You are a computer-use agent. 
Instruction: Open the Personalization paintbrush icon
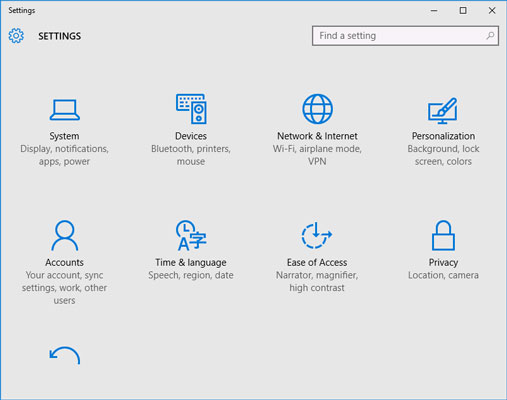pyautogui.click(x=443, y=110)
